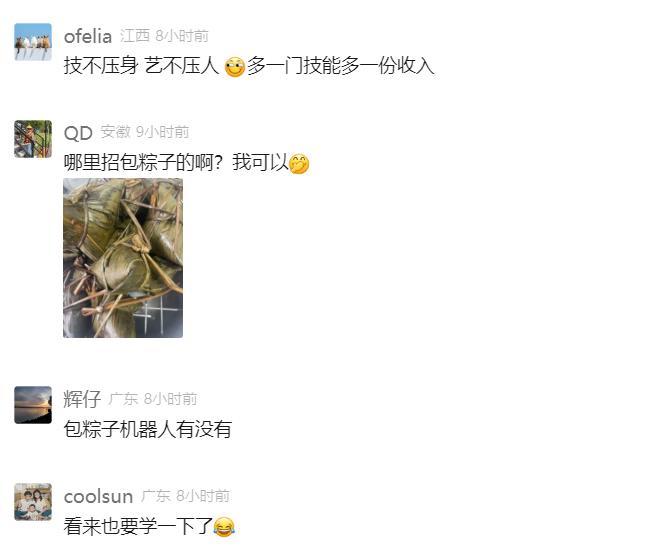This screenshot has width=662, height=549.
Task: Select the comment 看来也要学一下了
Action: (138, 526)
